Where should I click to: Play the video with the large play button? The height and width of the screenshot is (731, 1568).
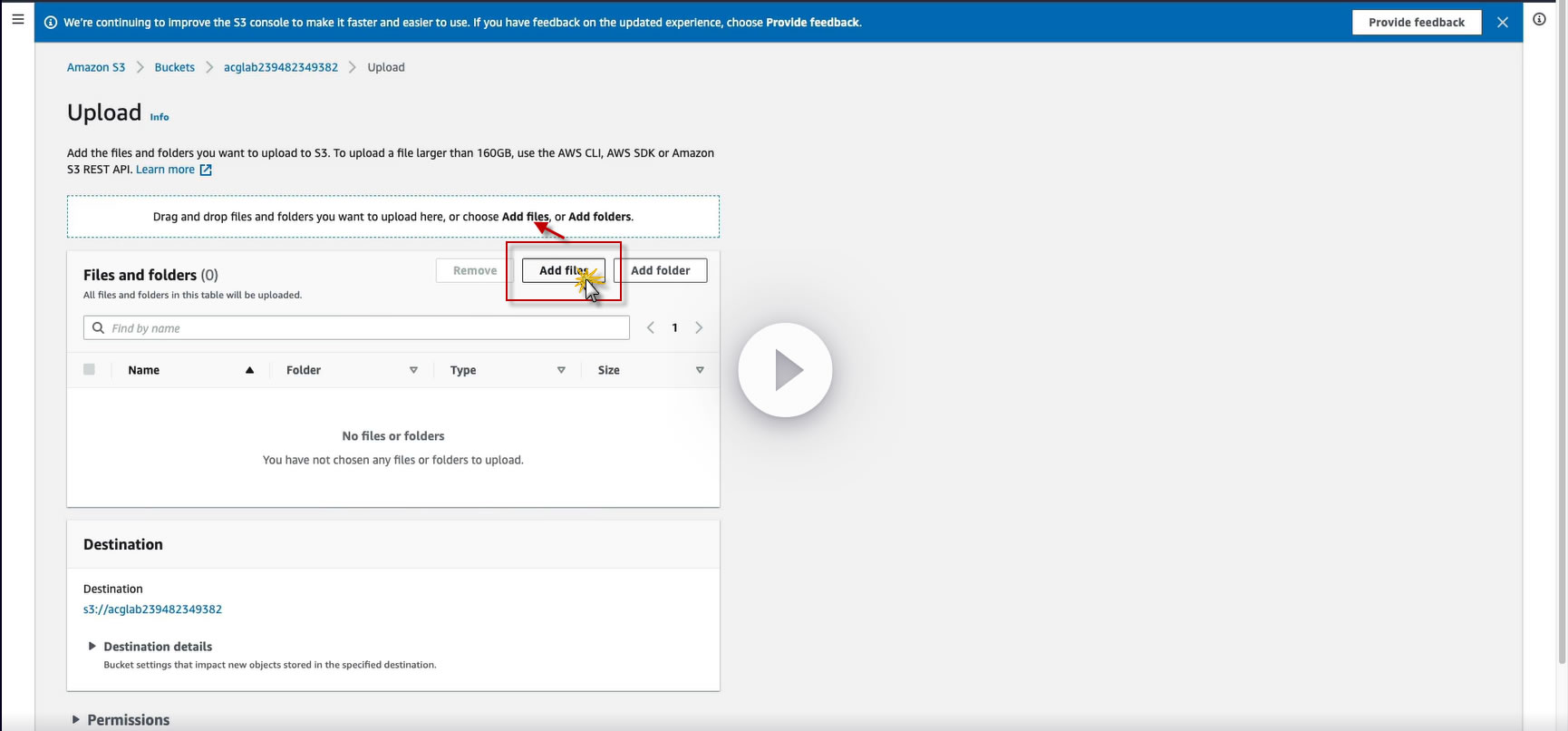pos(785,370)
